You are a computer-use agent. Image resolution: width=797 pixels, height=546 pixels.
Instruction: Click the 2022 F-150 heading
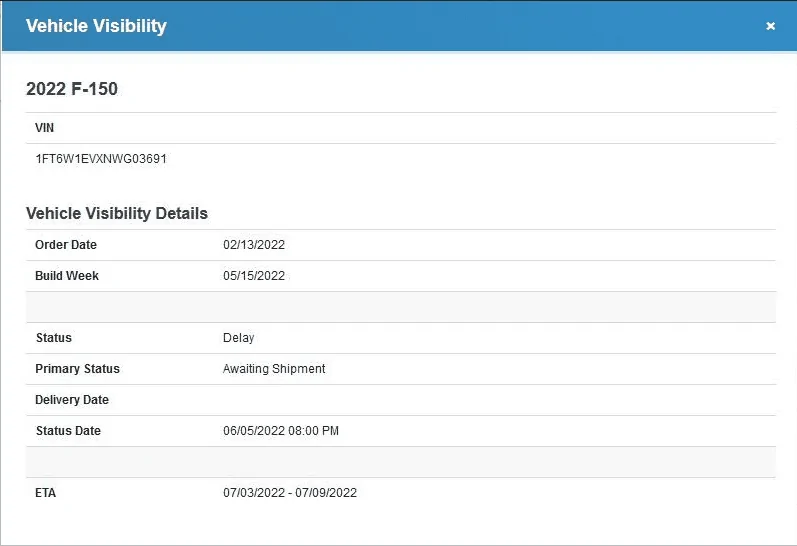point(72,89)
